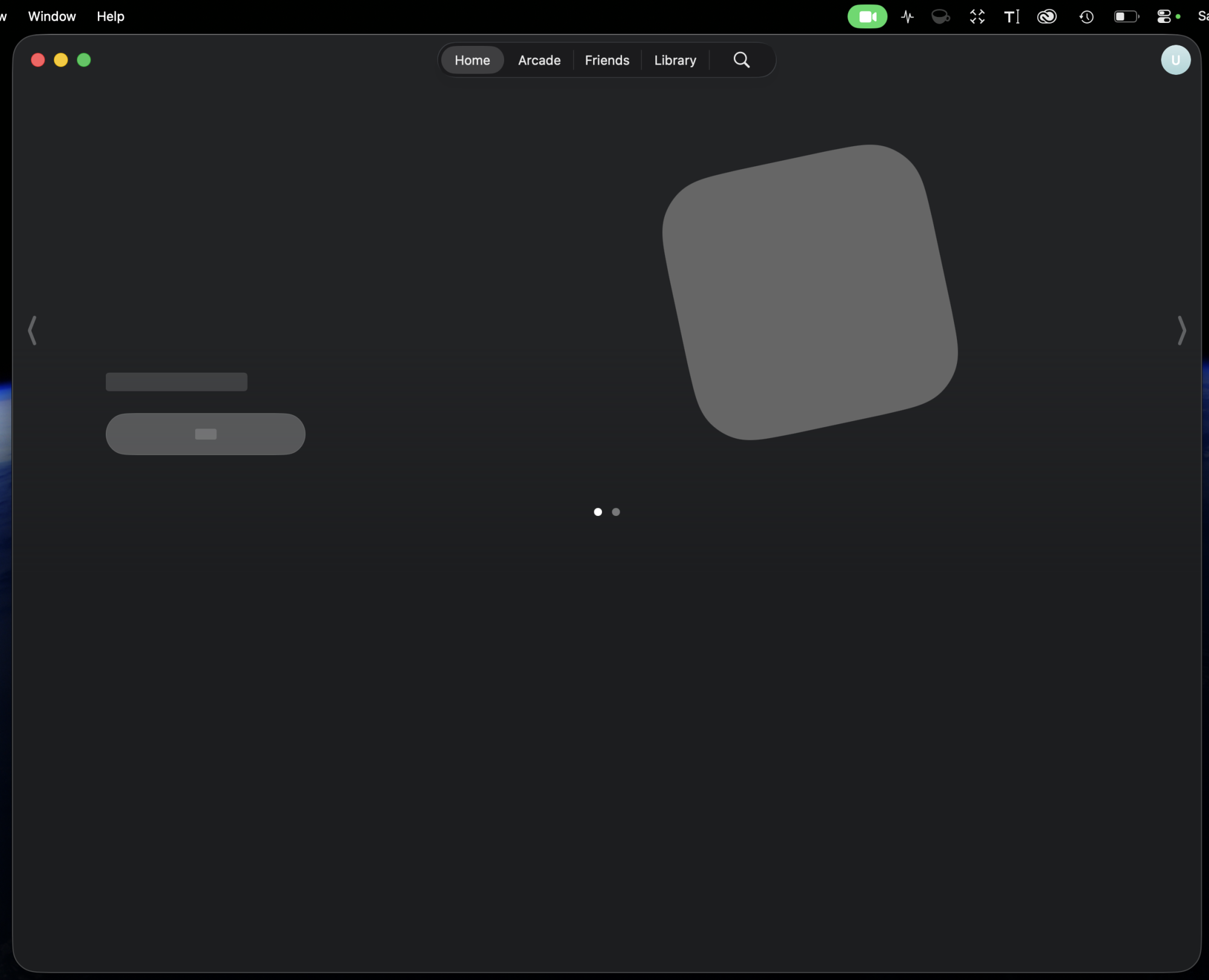1209x980 pixels.
Task: Open the Friends tab
Action: point(607,60)
